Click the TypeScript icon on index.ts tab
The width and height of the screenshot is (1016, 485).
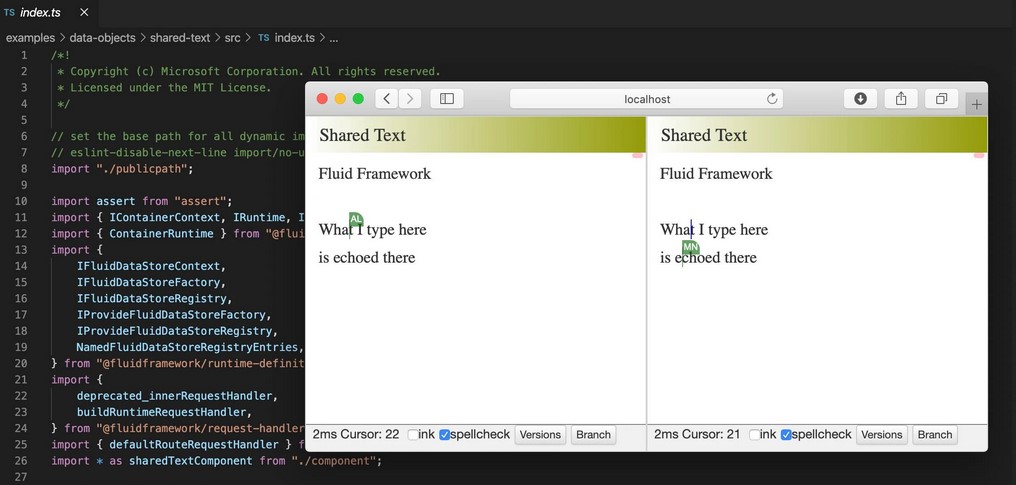(9, 12)
